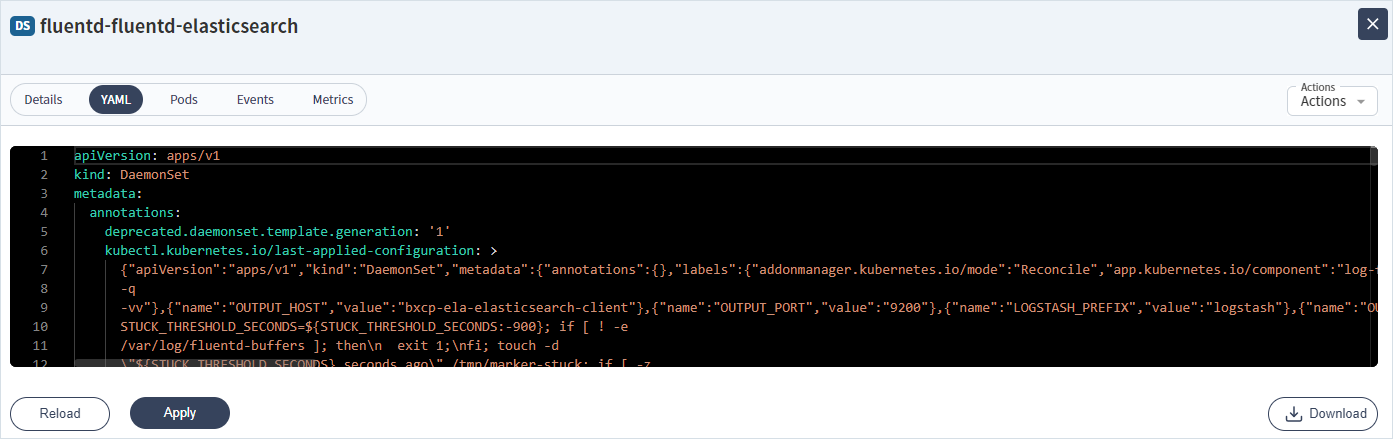Click the OUTPUT_HOST value line
1393x439 pixels.
coord(749,308)
